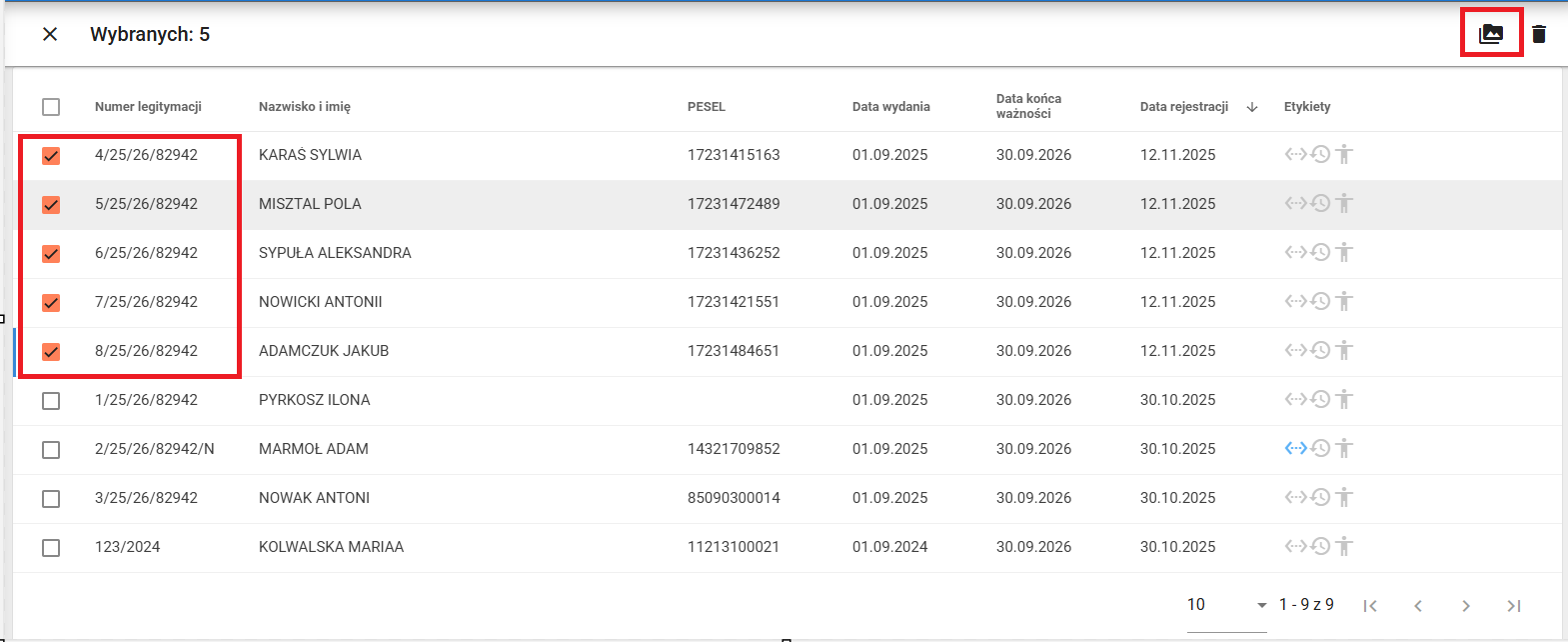
Task: Check the checkbox for PYRKOSZ ILONA row
Action: [x=51, y=401]
